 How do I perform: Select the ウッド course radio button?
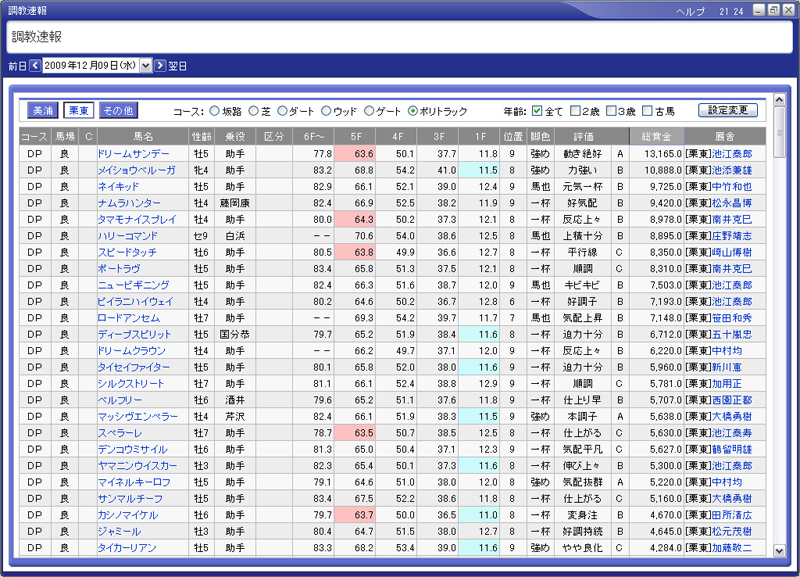pos(325,111)
